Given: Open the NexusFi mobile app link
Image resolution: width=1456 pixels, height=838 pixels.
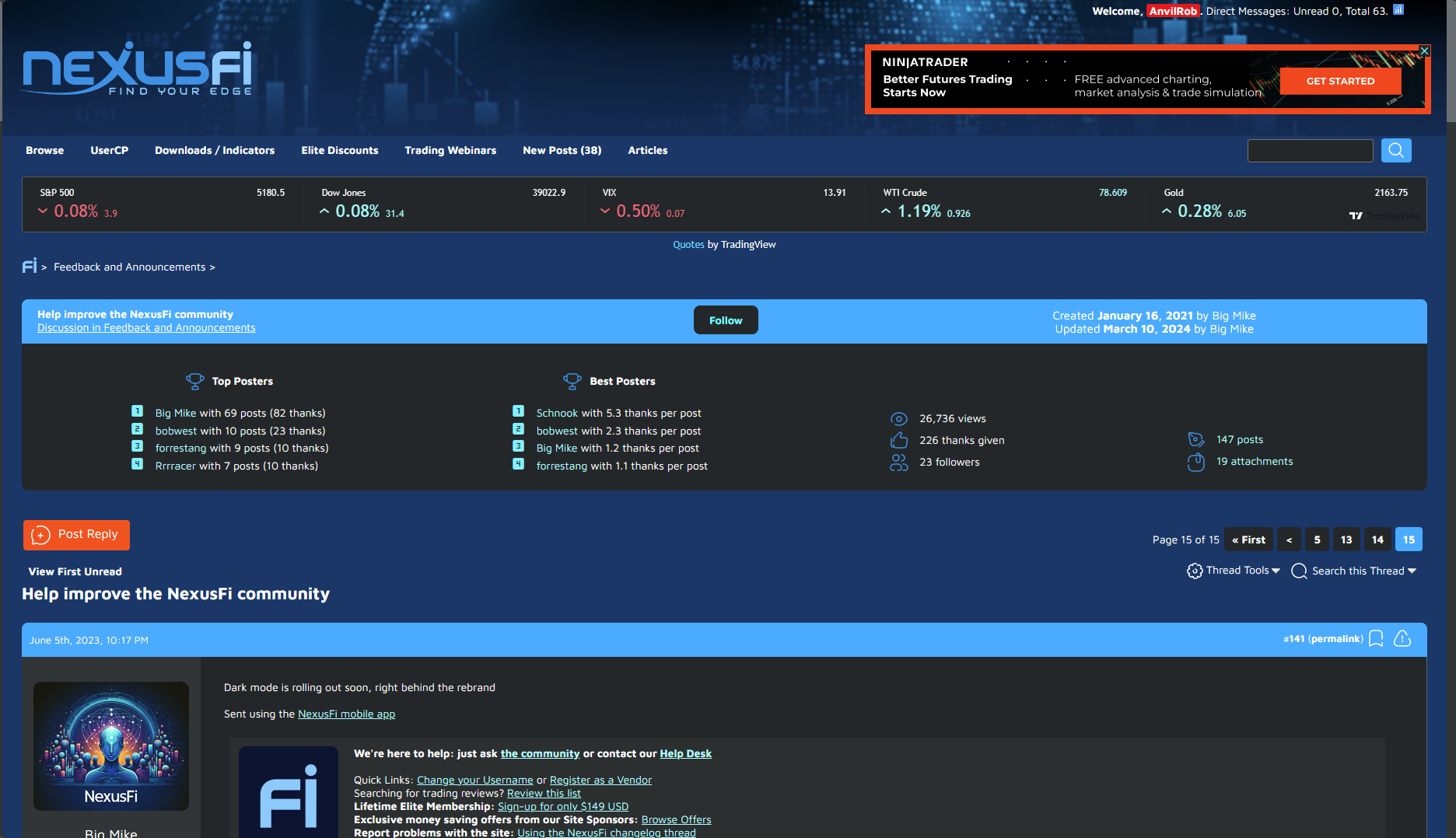Looking at the screenshot, I should pos(346,714).
